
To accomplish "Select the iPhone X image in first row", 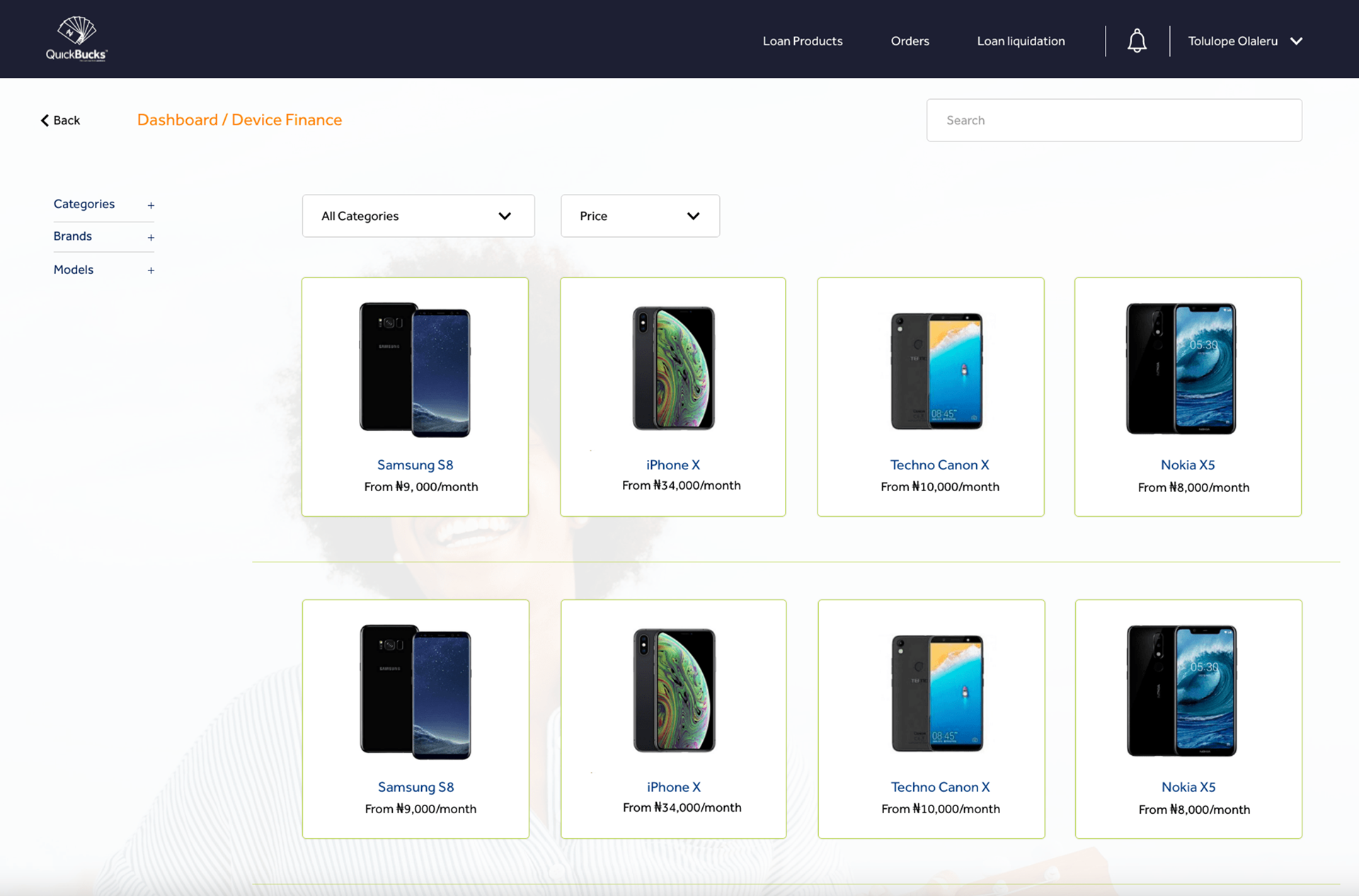I will click(673, 368).
